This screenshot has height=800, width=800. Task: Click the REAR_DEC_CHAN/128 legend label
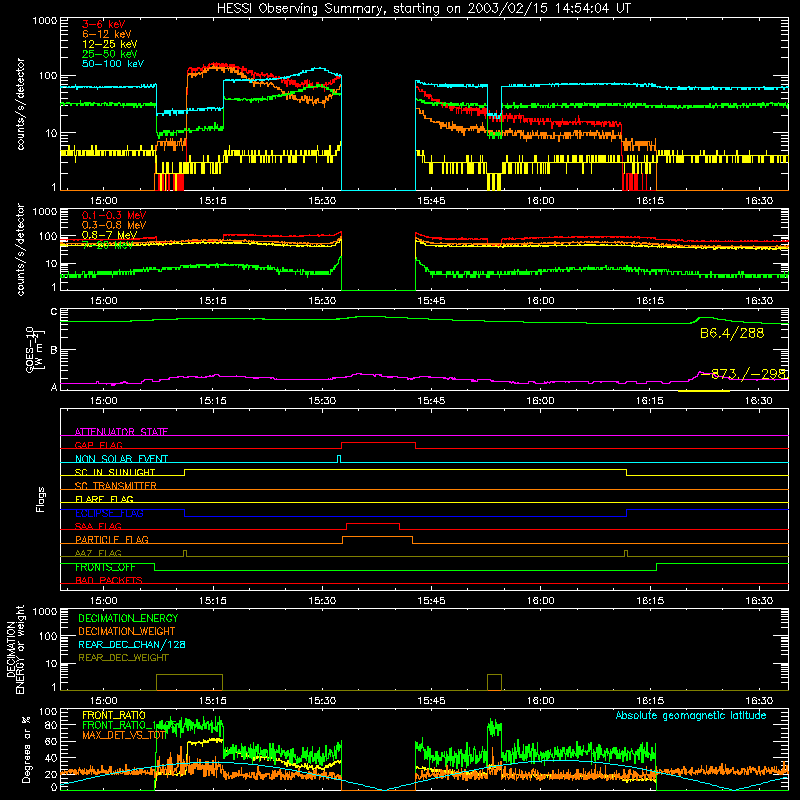[x=132, y=644]
